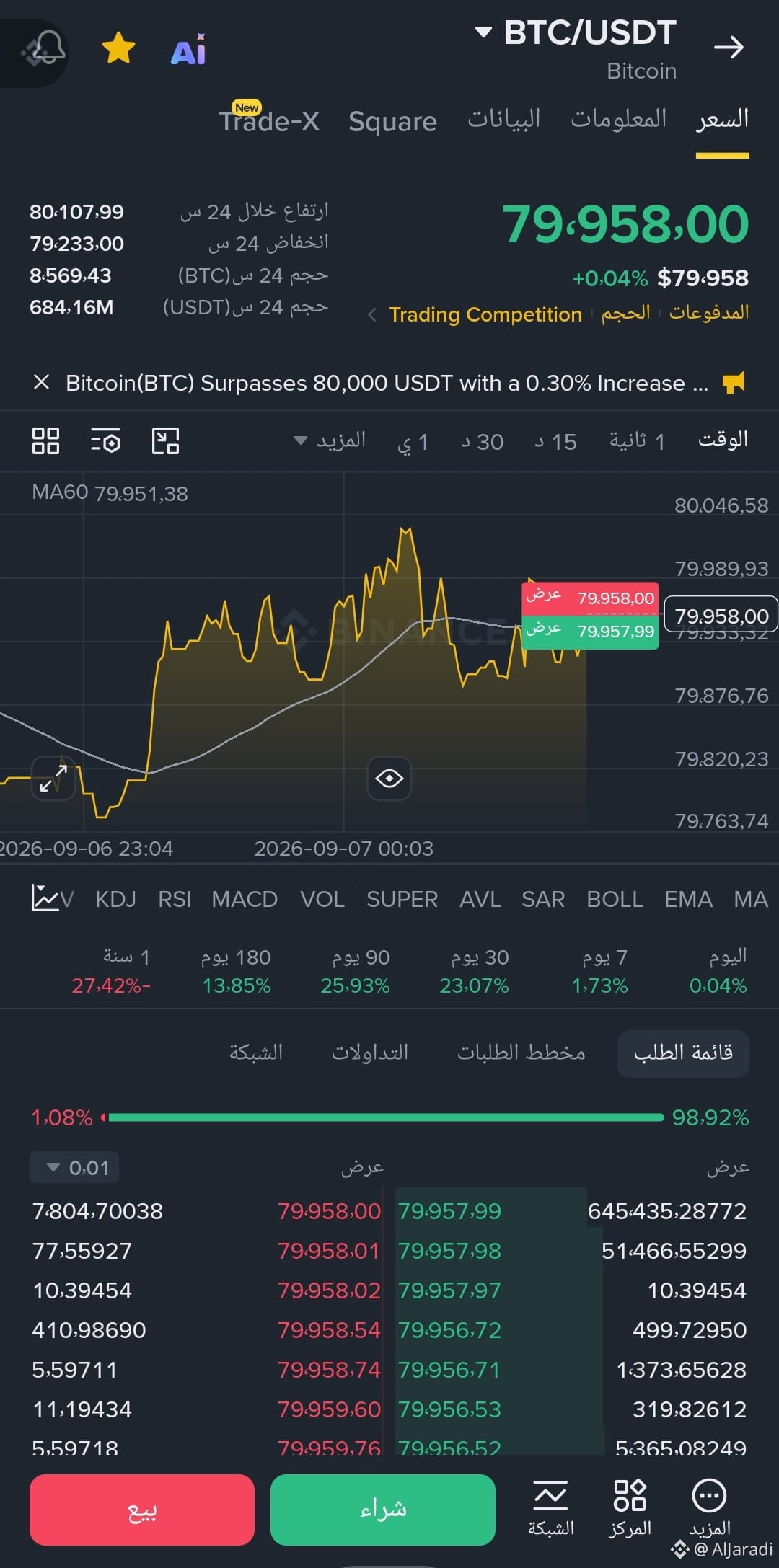
Task: Expand chart to fullscreen
Action: pyautogui.click(x=53, y=779)
